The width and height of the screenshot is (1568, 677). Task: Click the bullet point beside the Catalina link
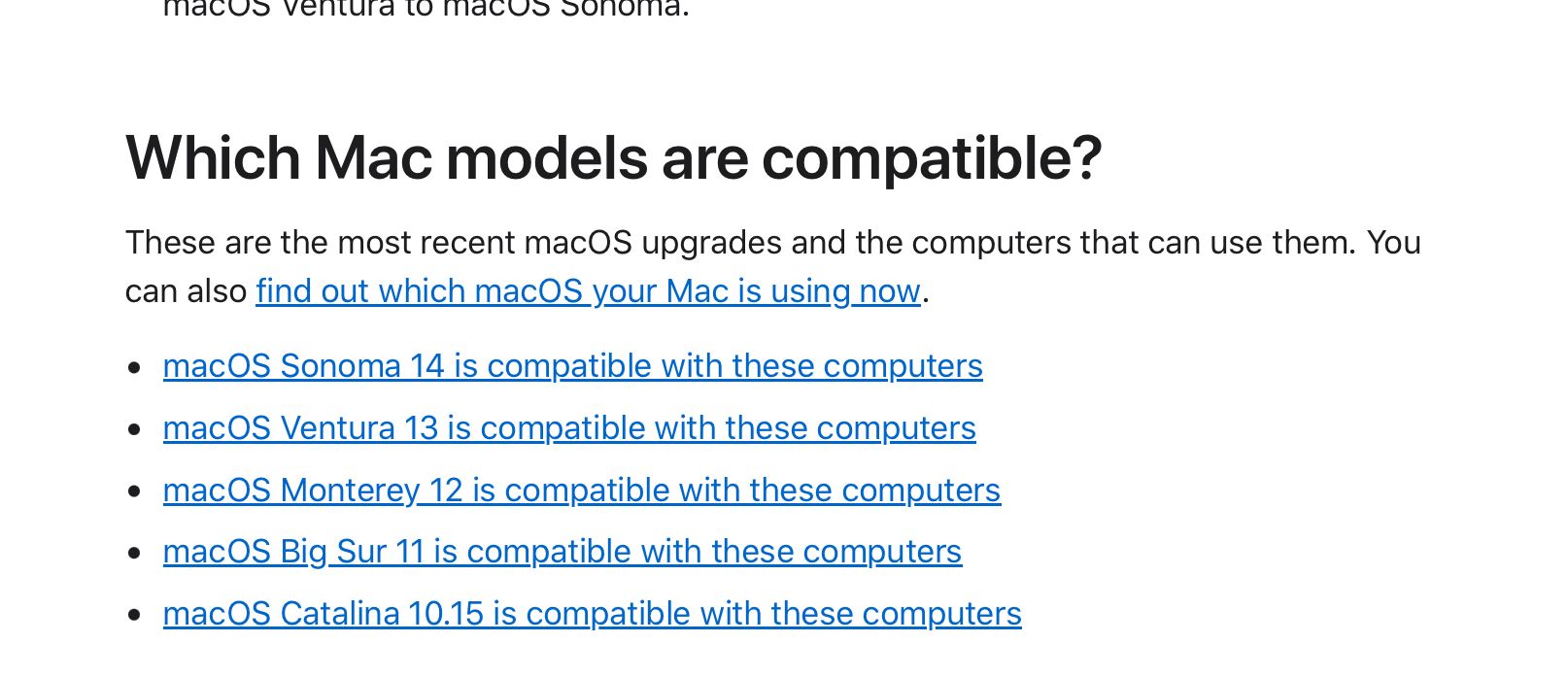click(135, 616)
